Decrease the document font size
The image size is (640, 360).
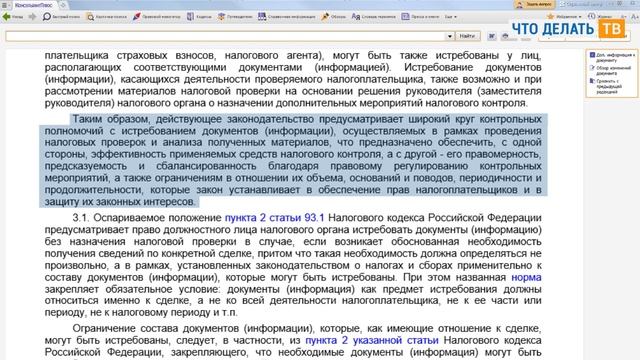coord(624,16)
